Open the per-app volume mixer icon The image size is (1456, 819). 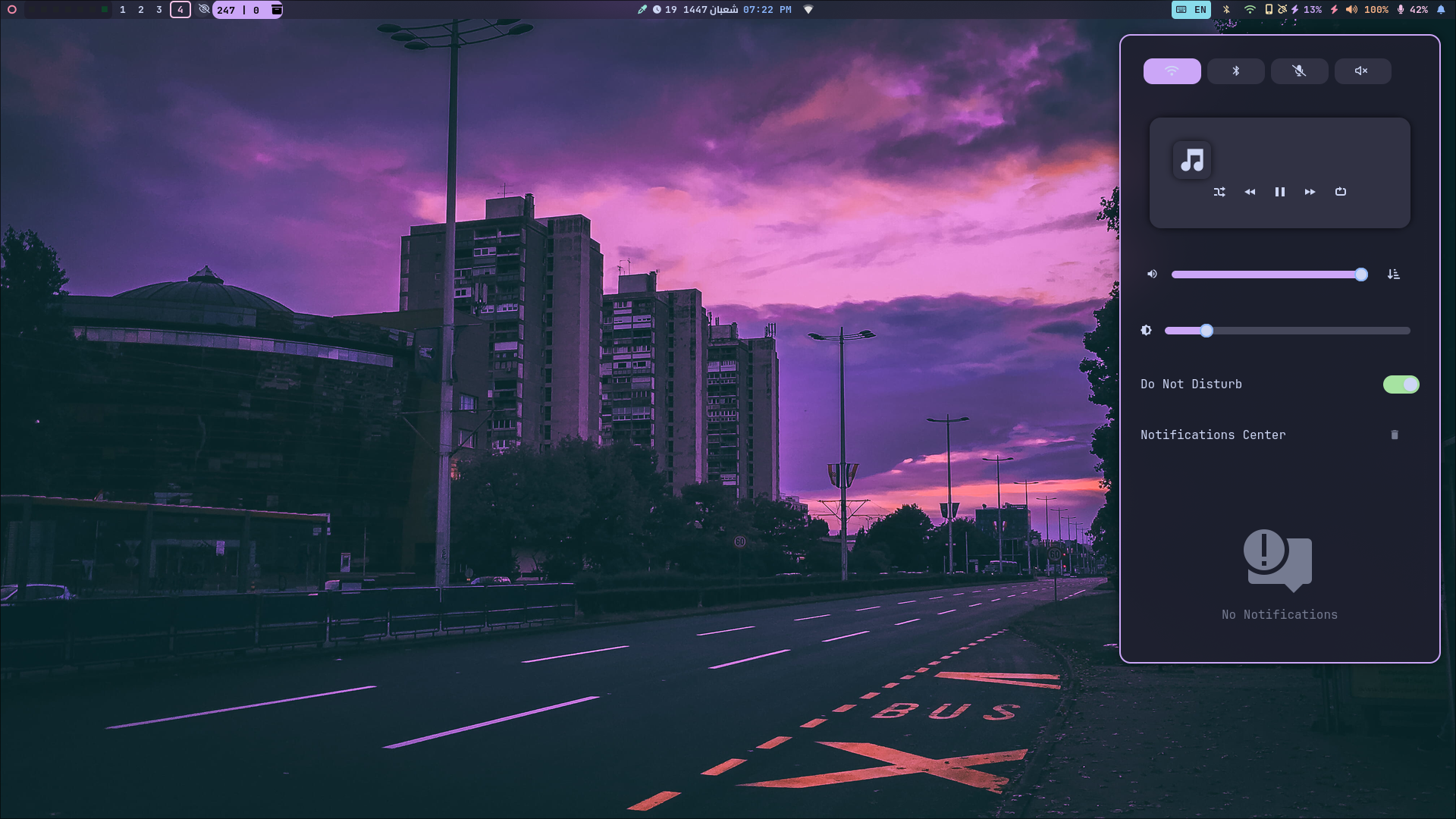point(1394,274)
